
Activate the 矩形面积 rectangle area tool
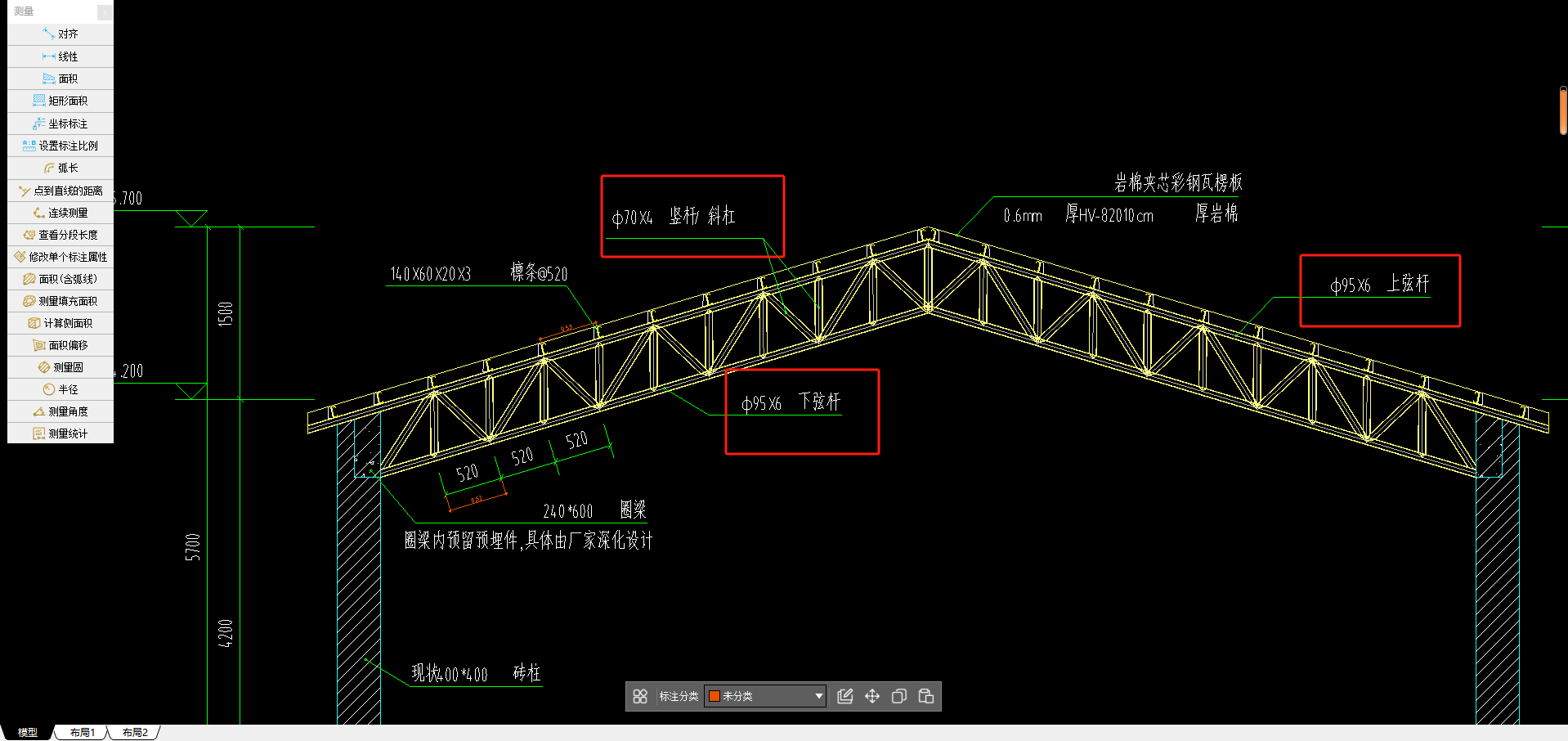[60, 101]
